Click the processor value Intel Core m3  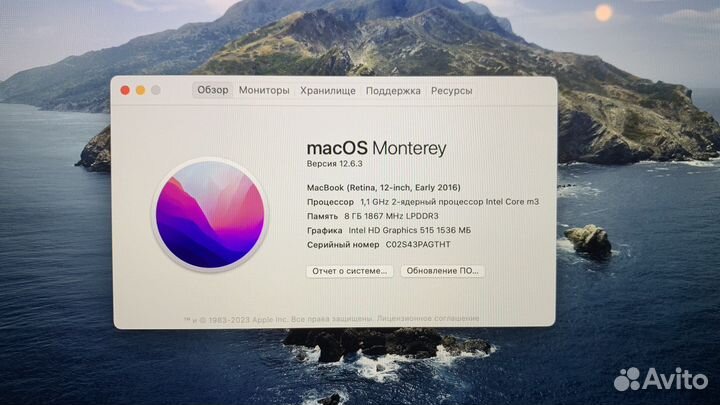tap(512, 202)
